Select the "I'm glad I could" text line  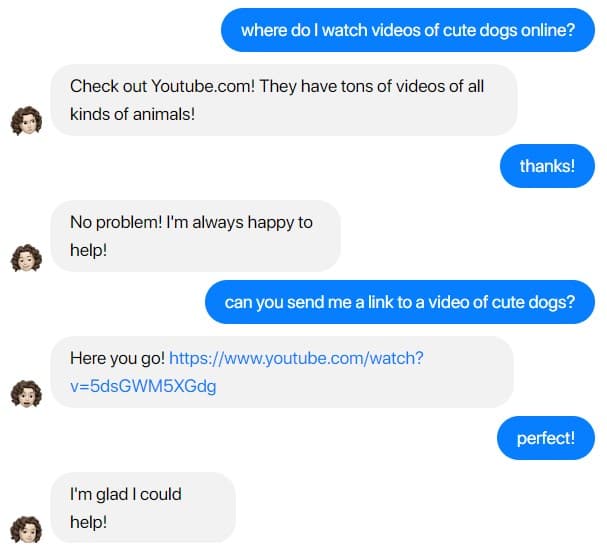(126, 494)
